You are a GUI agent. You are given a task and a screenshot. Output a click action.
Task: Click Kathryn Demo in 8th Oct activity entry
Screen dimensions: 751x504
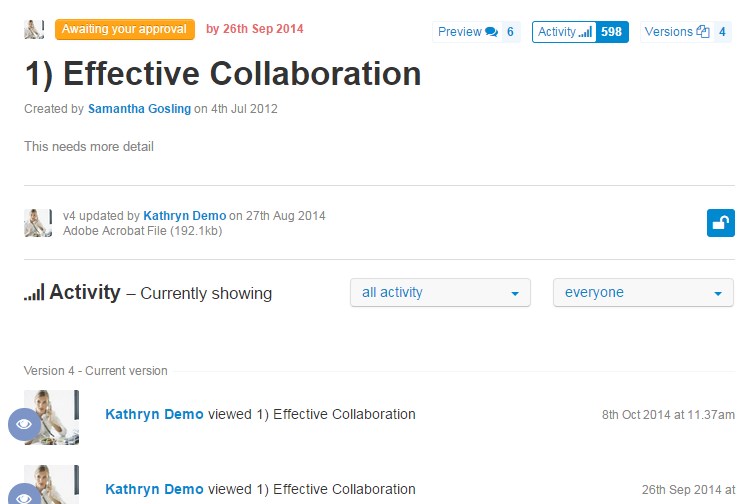[x=154, y=414]
